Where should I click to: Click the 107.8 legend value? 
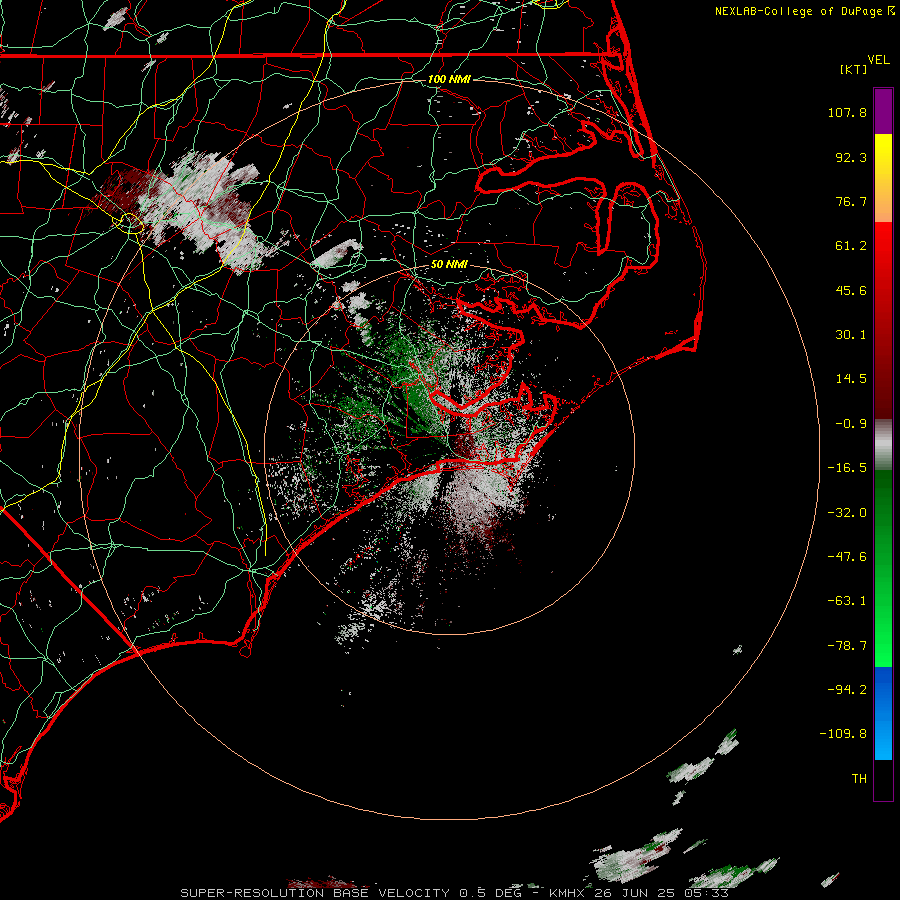click(x=847, y=112)
